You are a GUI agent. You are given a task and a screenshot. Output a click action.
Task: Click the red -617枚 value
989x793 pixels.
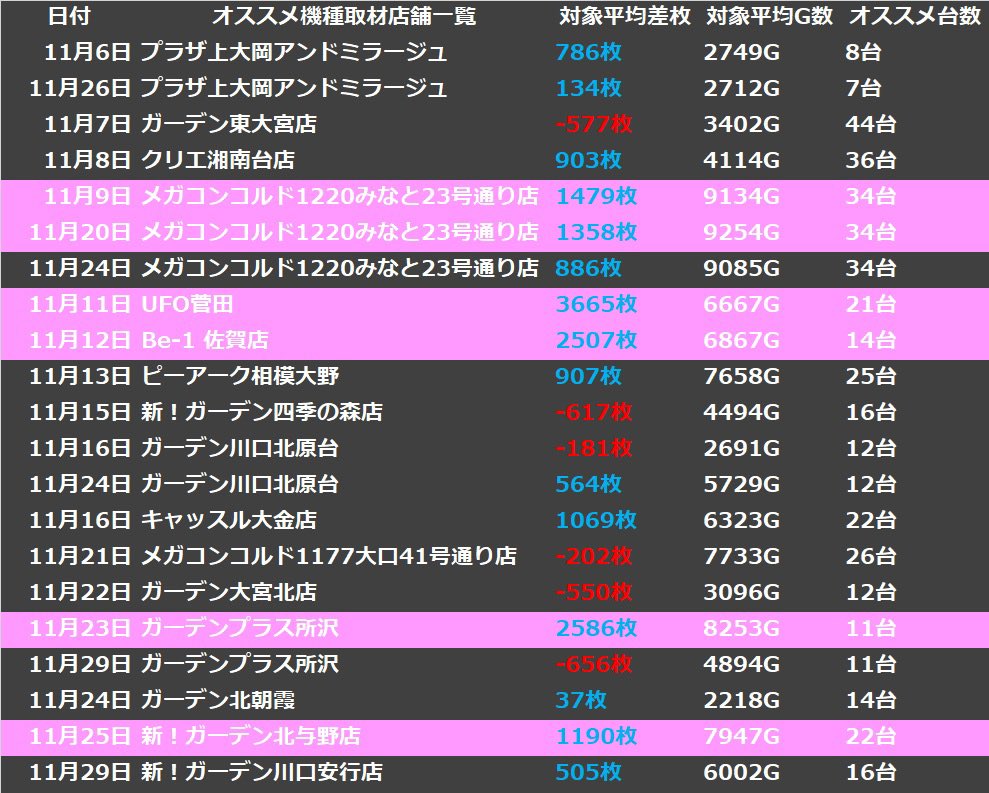click(594, 412)
